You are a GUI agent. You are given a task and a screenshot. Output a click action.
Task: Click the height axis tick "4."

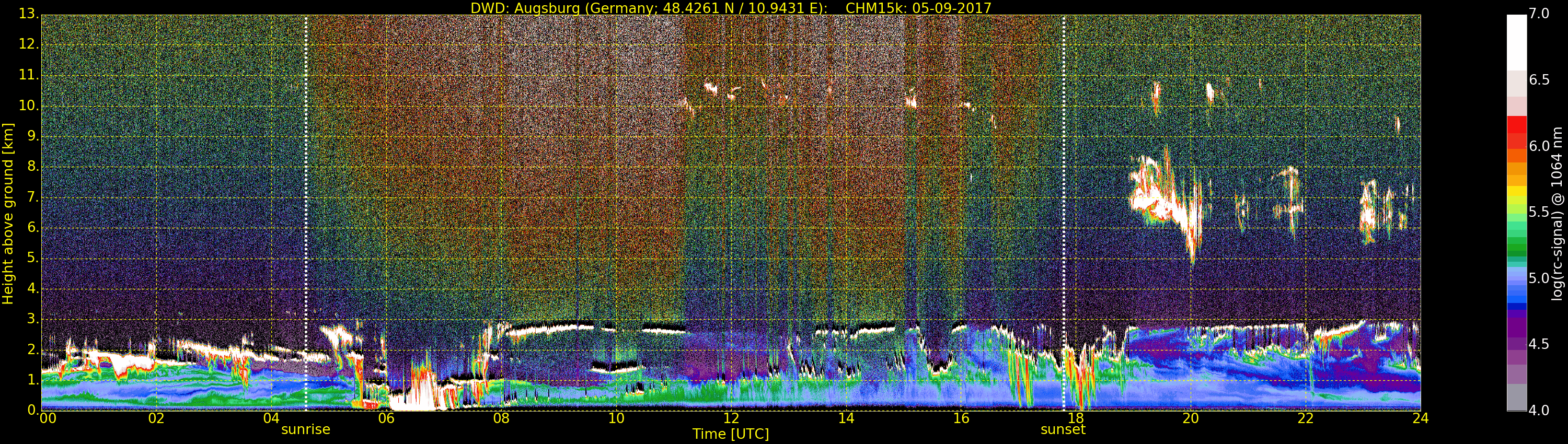click(x=32, y=288)
